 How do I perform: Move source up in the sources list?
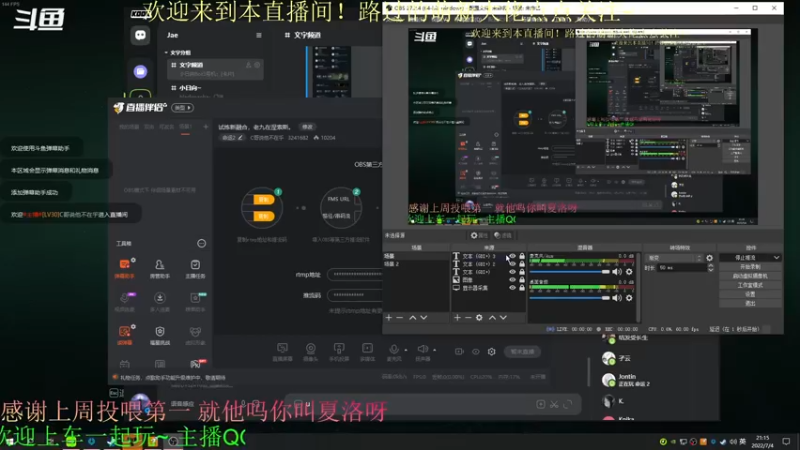click(492, 317)
